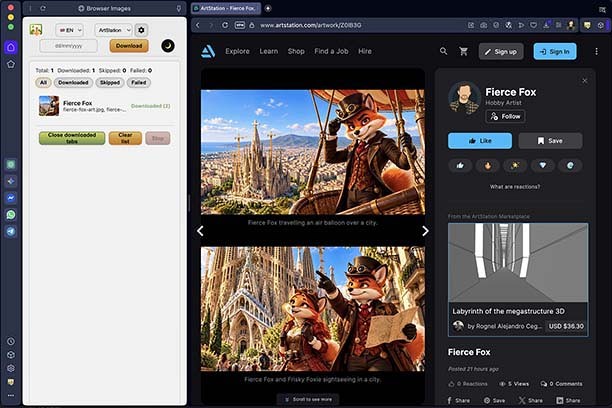This screenshot has height=408, width=612.
Task: Reload the Browser Images sidebar panel
Action: pos(43,8)
